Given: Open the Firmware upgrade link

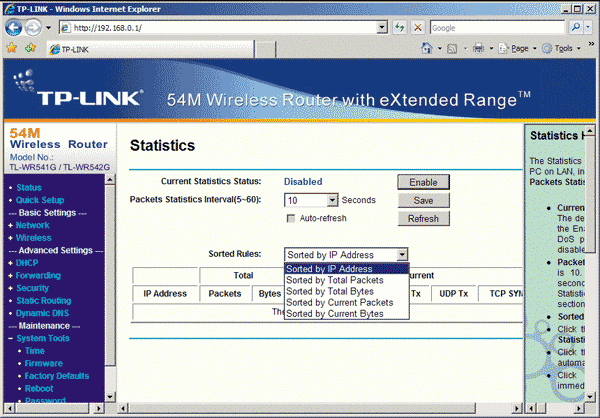Looking at the screenshot, I should (44, 364).
